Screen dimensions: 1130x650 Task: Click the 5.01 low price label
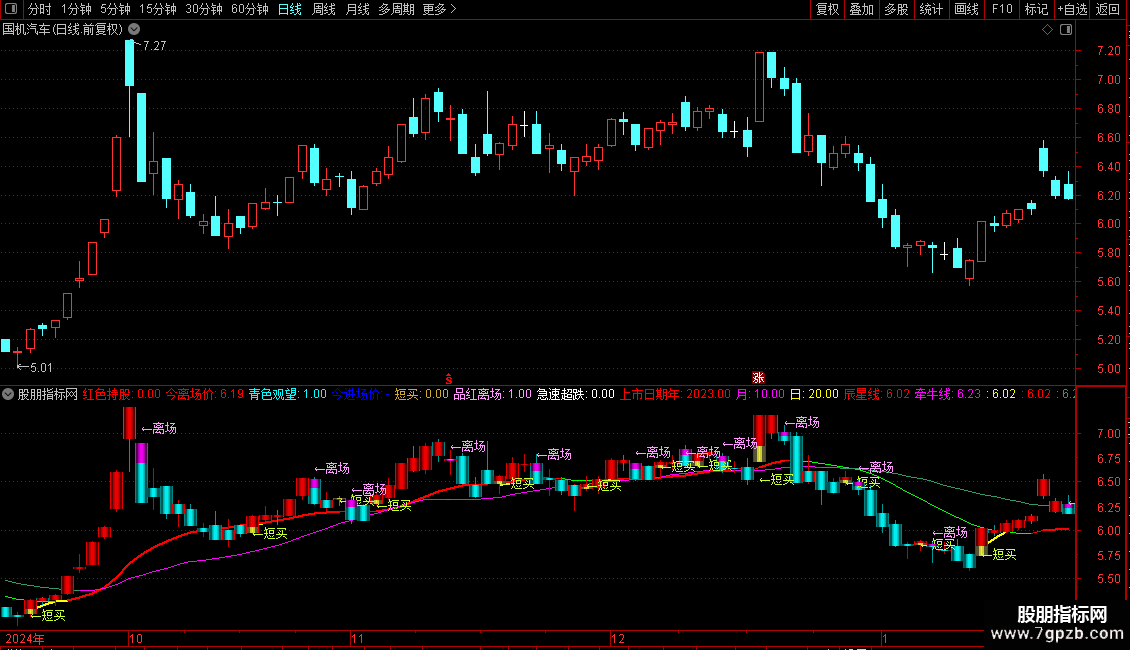pos(41,368)
